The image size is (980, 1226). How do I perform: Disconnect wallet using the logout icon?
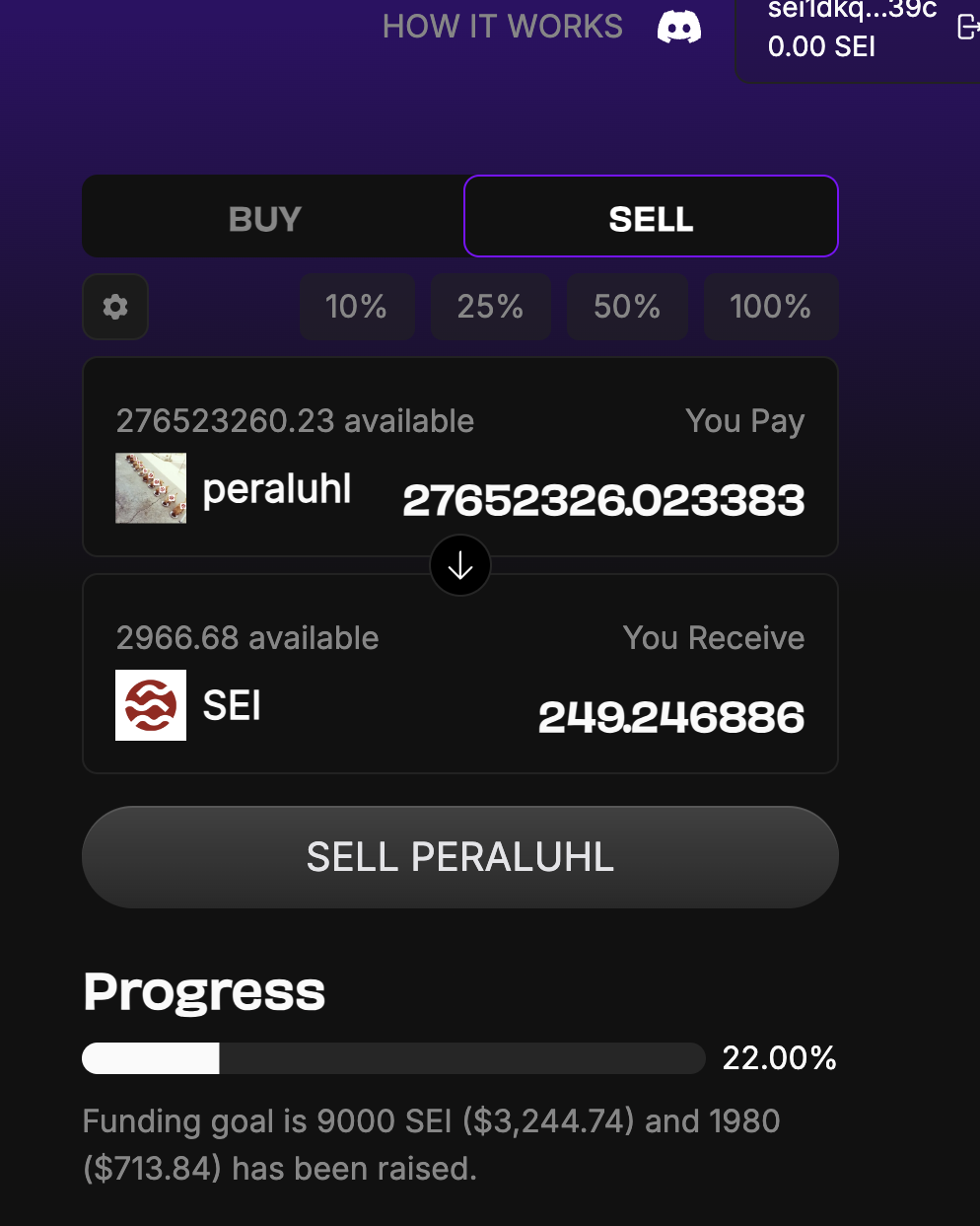tap(968, 28)
